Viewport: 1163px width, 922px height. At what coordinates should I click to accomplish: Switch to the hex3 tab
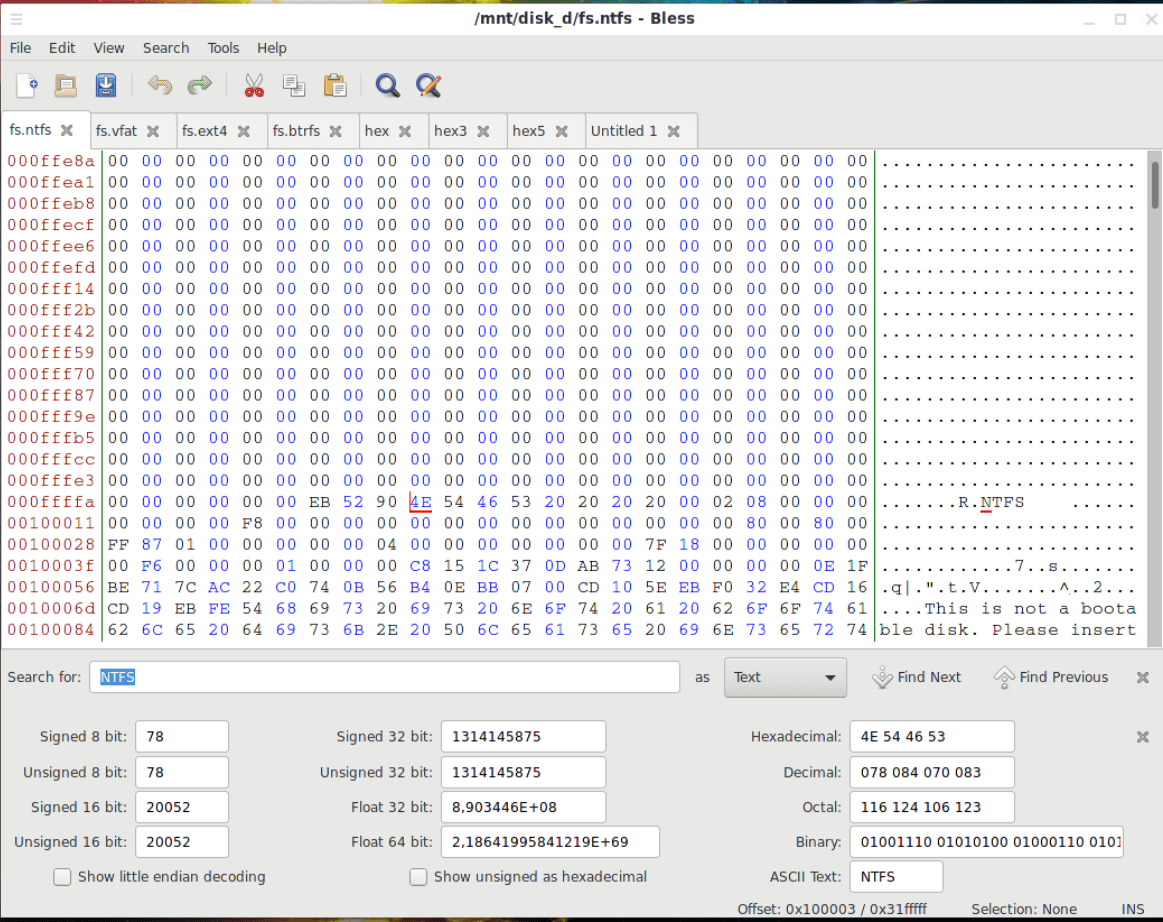click(x=450, y=131)
